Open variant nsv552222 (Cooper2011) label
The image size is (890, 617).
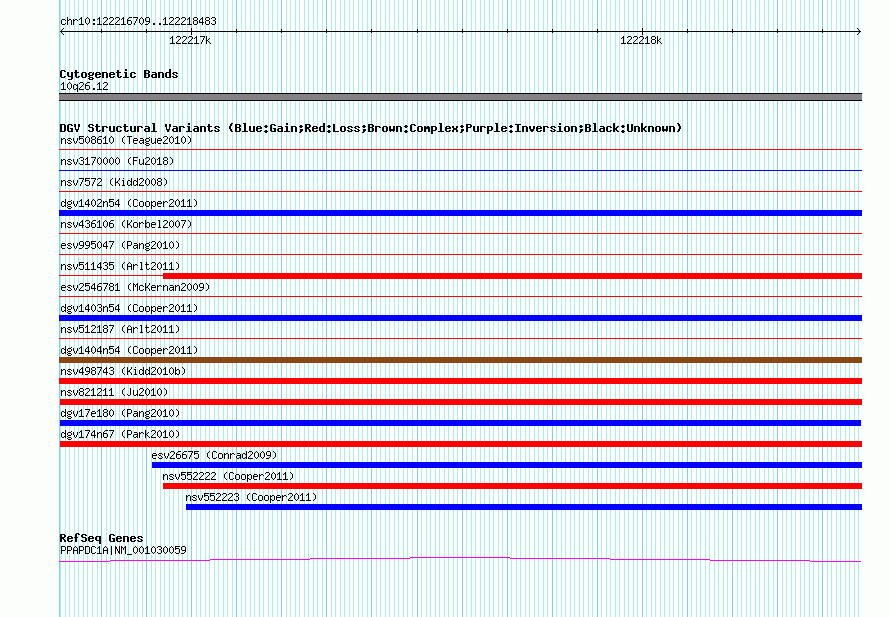pos(228,476)
